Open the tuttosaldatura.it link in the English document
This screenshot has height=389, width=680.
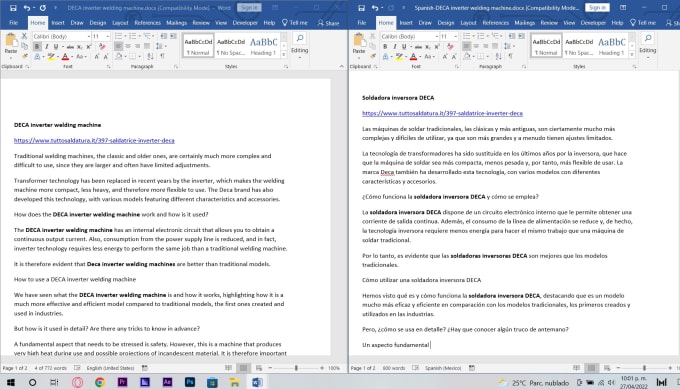click(94, 141)
